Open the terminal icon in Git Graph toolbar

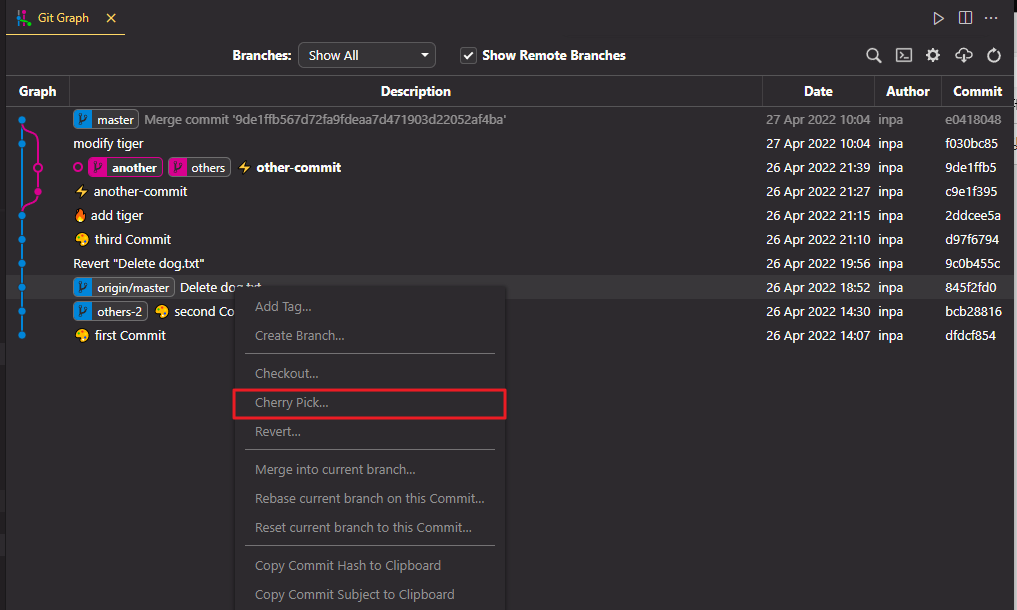(x=903, y=56)
